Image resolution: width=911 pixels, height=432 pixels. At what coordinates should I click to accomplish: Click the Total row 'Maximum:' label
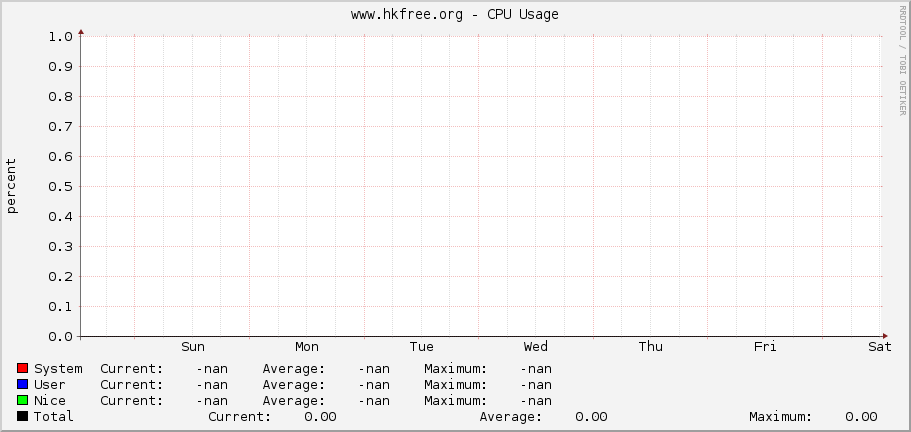(781, 416)
